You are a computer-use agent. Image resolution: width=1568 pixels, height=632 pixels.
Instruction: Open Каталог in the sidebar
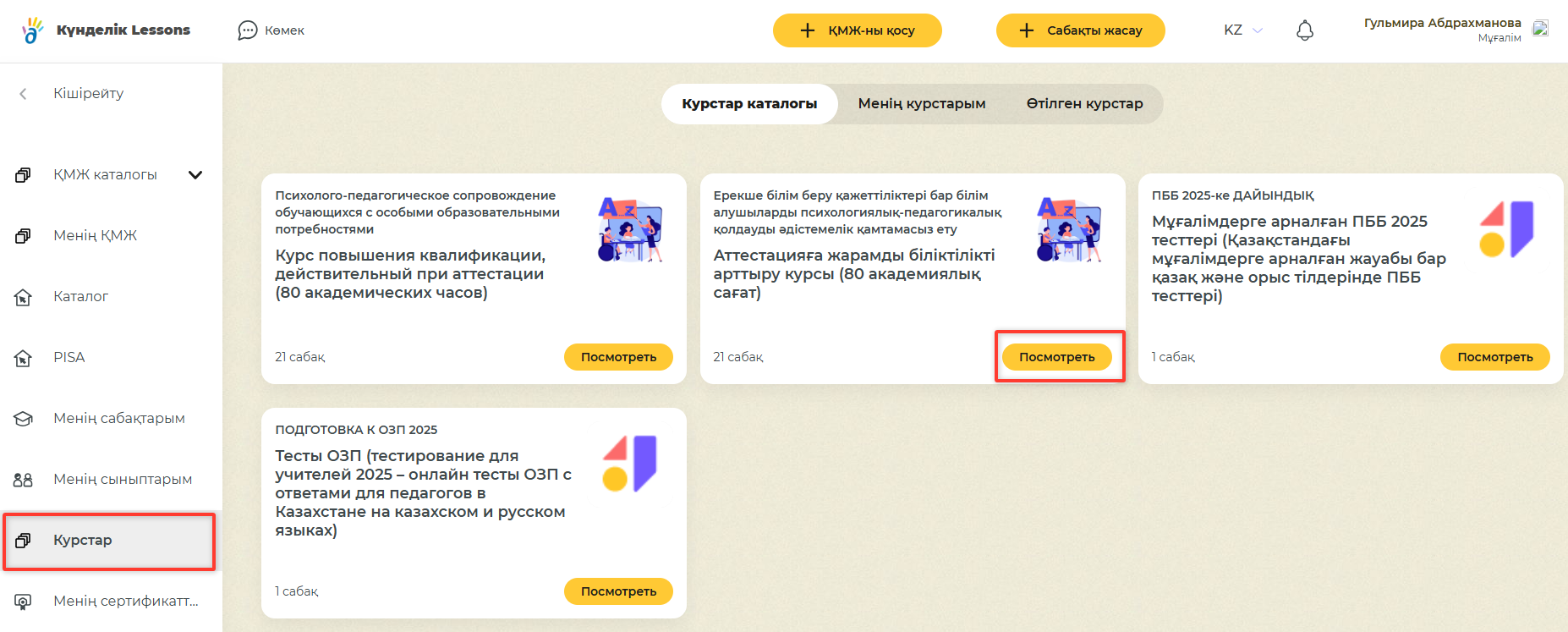point(80,297)
